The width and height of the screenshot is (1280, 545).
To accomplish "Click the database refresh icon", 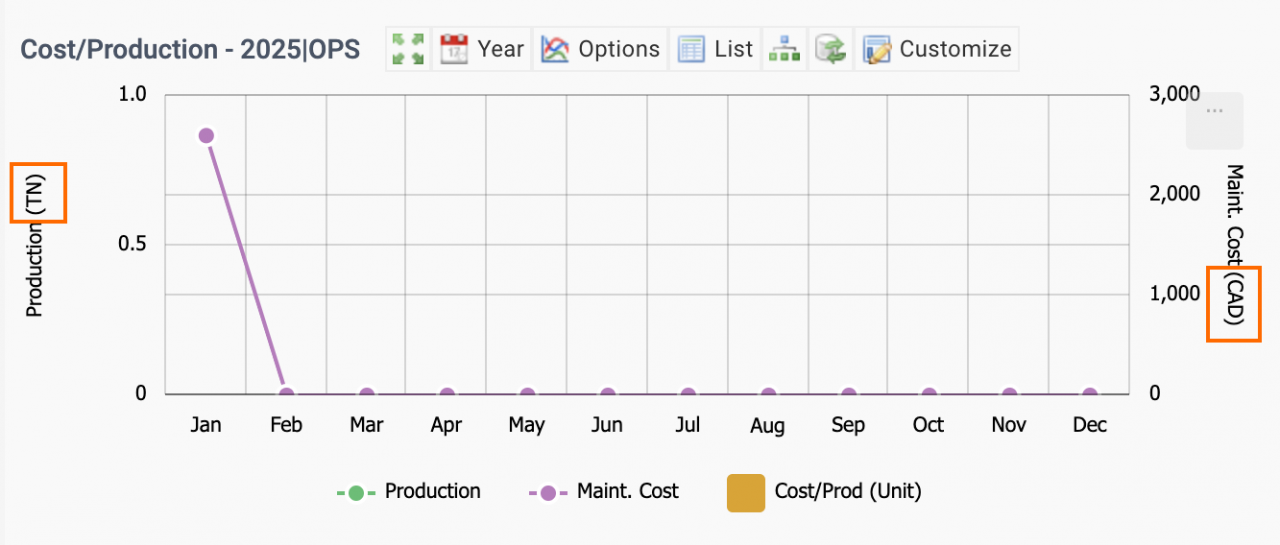I will [830, 49].
